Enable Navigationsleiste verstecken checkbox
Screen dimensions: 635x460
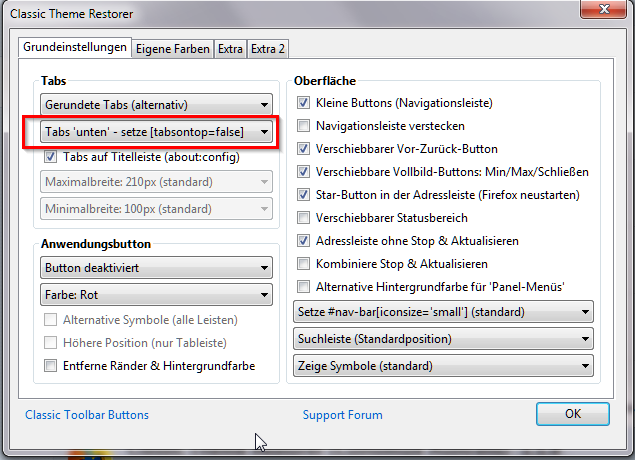304,126
